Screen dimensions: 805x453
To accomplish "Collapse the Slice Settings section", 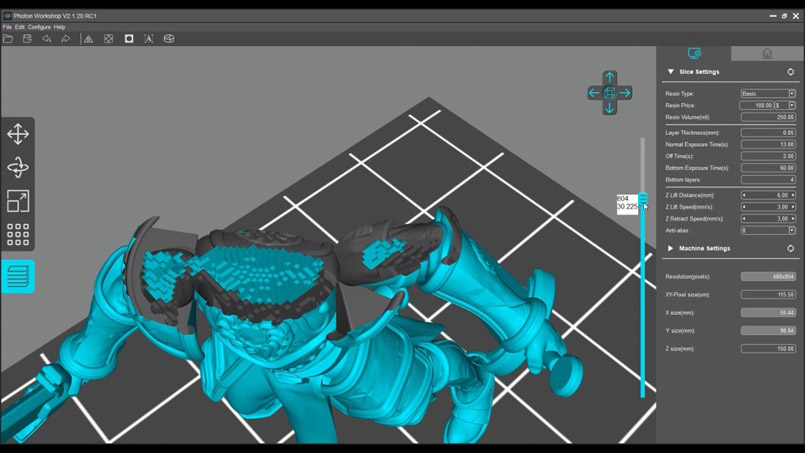I will [x=670, y=72].
